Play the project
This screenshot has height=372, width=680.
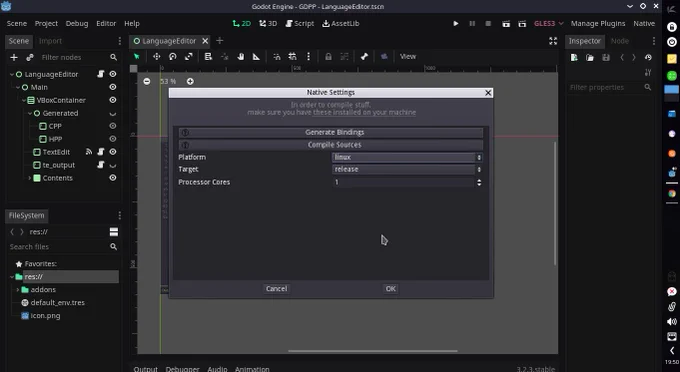(456, 23)
